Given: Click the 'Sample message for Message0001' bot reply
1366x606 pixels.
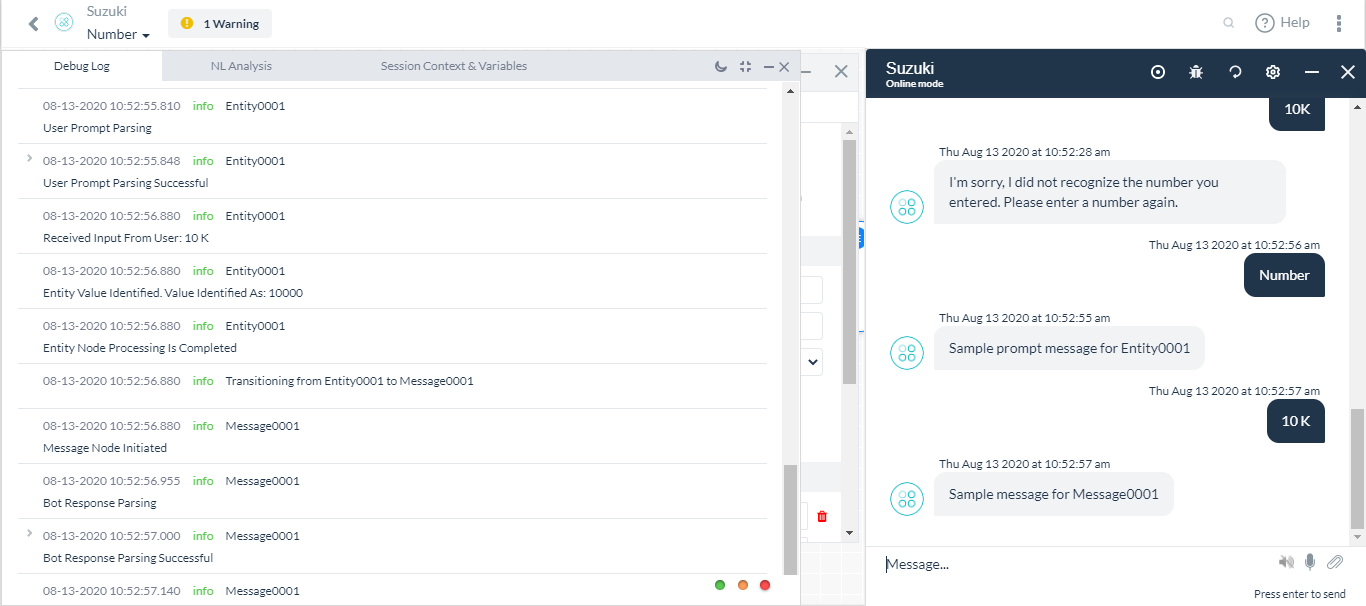Looking at the screenshot, I should coord(1053,494).
